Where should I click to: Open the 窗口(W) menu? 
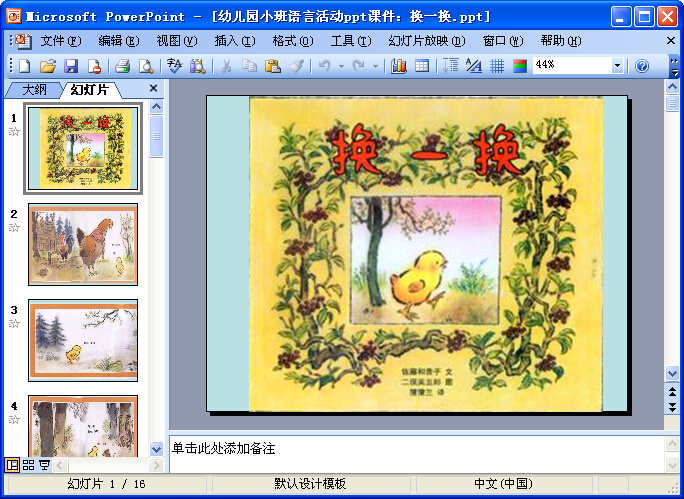[x=503, y=41]
